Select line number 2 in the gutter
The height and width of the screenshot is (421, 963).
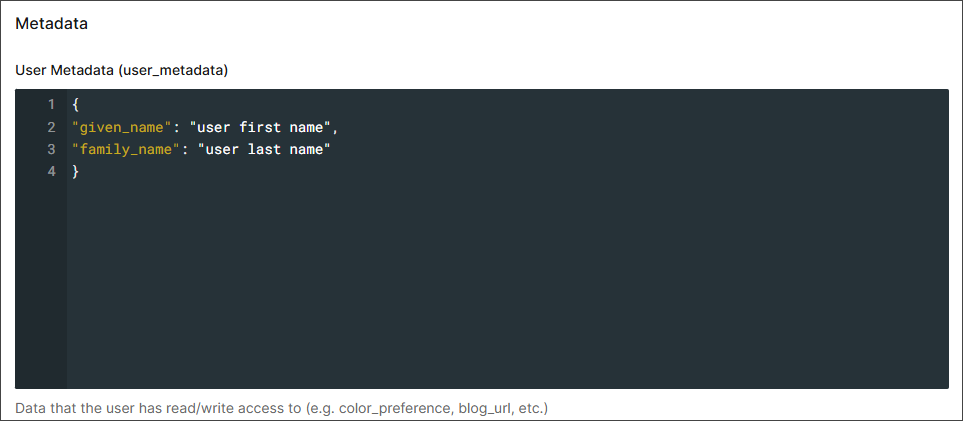[x=52, y=127]
